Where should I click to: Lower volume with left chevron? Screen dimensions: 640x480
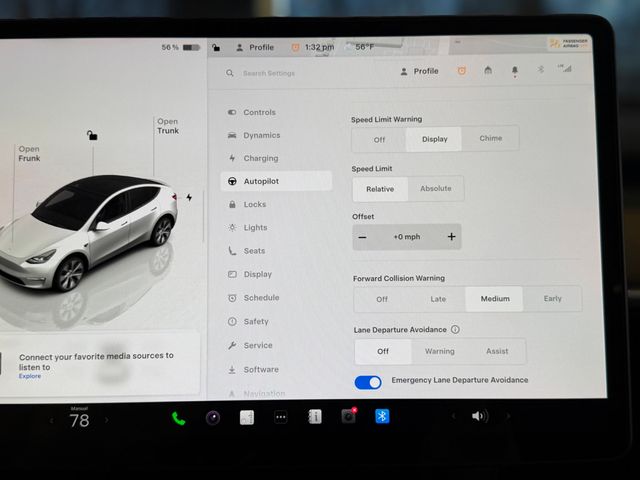pyautogui.click(x=453, y=416)
